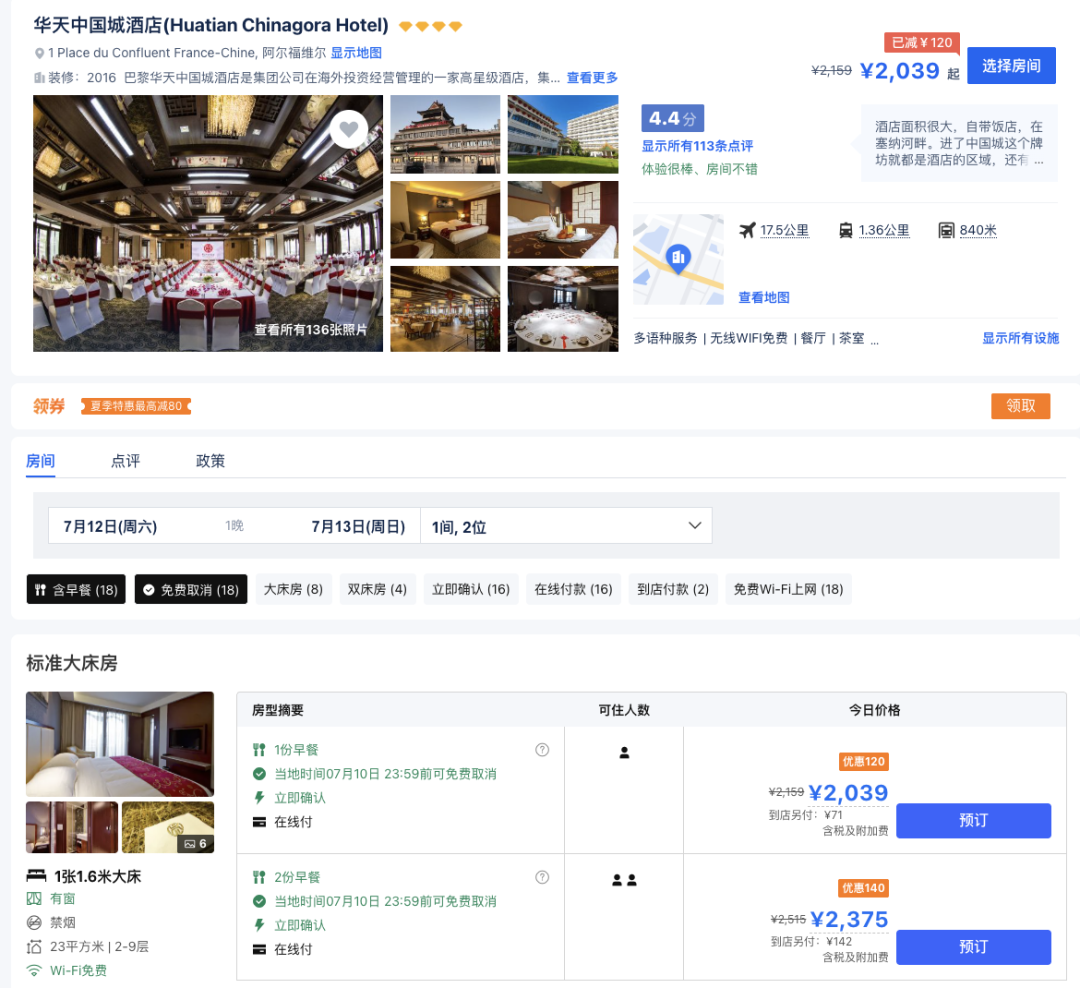Click the Wi-Fi icon beside Wi-Fi免费
1080x988 pixels.
34,971
